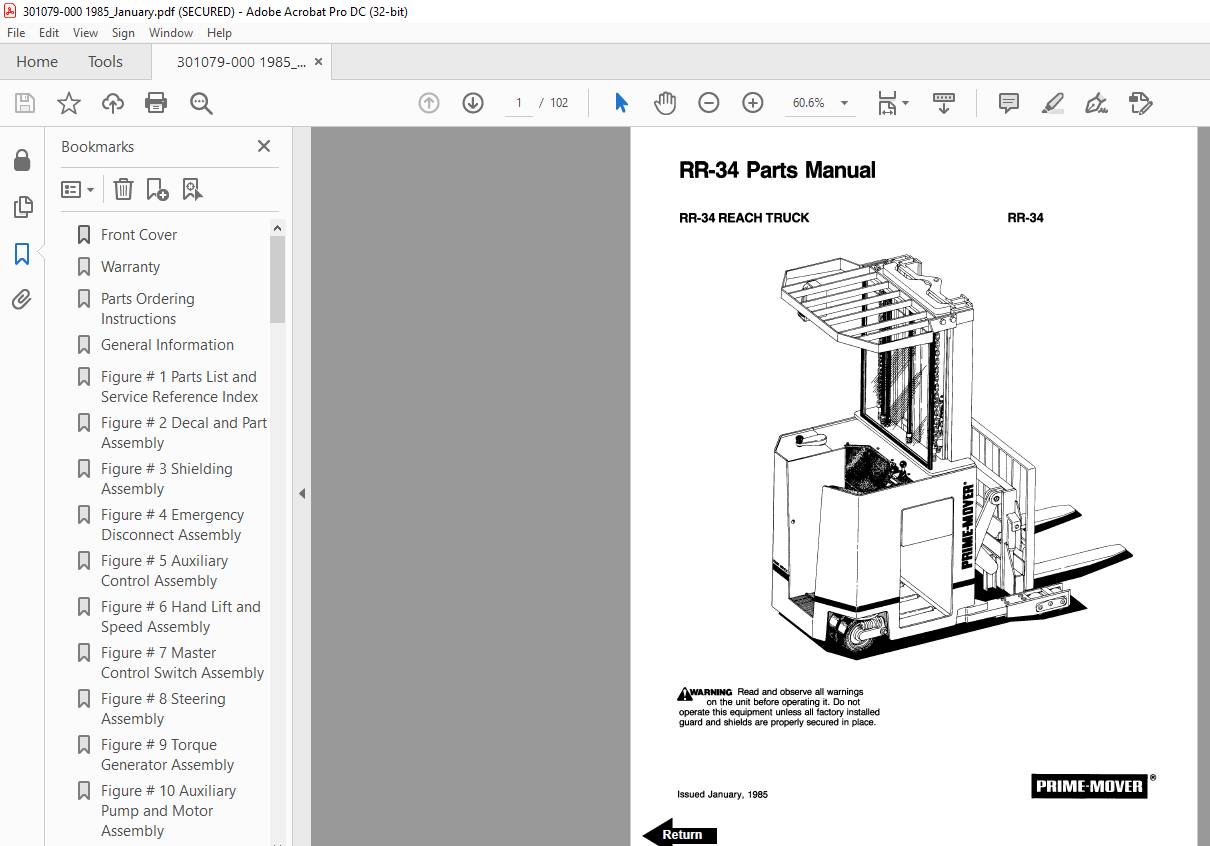Click the upload to cloud icon
The image size is (1210, 846).
click(113, 103)
